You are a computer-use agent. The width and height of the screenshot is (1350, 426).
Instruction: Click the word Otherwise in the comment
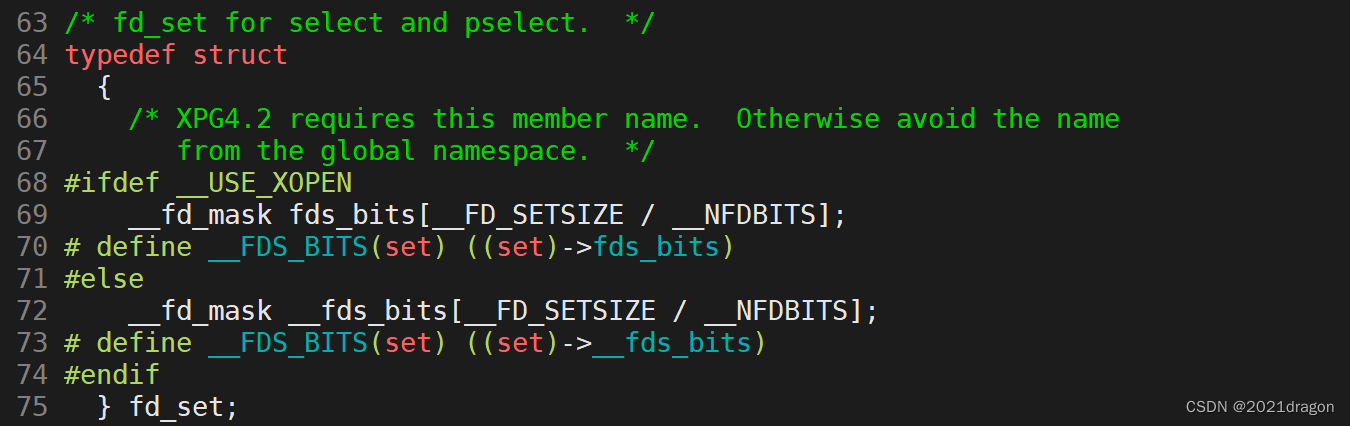pyautogui.click(x=808, y=119)
